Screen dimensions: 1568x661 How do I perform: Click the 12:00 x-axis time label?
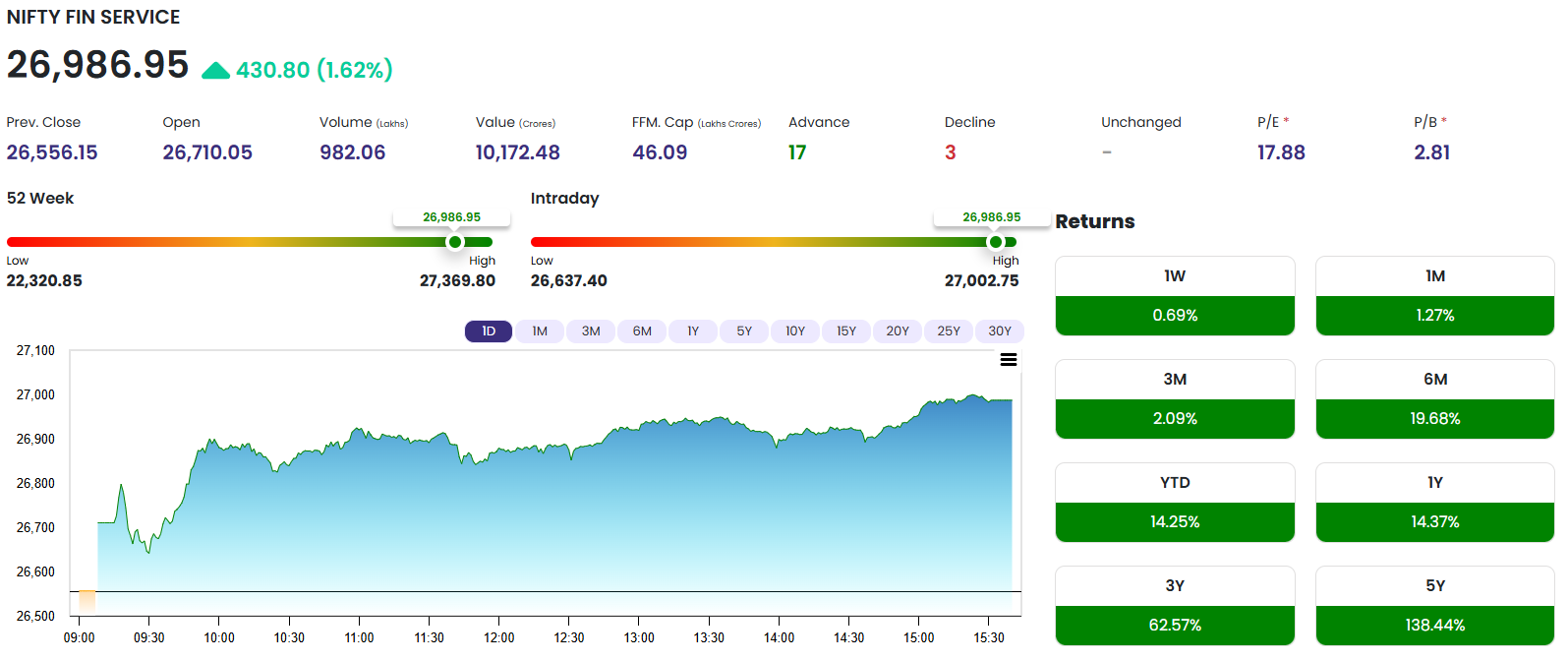(x=499, y=637)
